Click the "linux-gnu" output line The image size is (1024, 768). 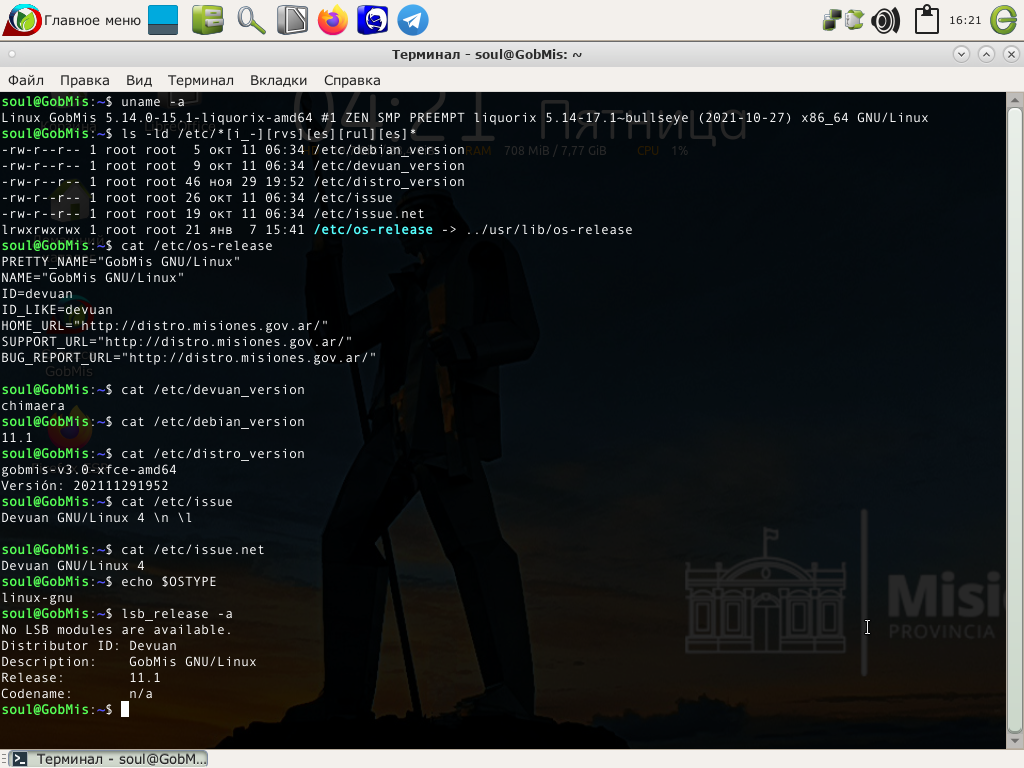click(x=37, y=598)
